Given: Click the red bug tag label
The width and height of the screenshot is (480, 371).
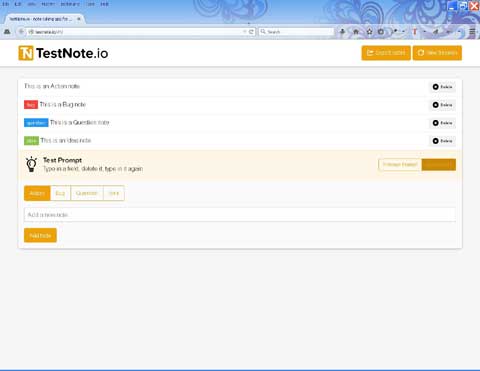Looking at the screenshot, I should 31,105.
